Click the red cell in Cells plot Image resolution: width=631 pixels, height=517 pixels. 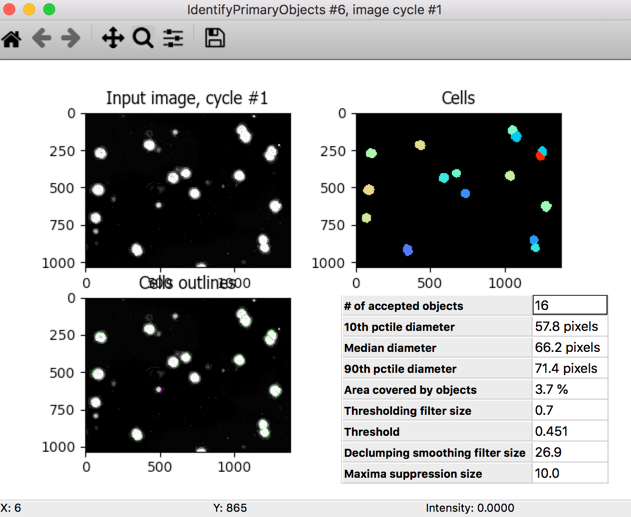tap(540, 156)
